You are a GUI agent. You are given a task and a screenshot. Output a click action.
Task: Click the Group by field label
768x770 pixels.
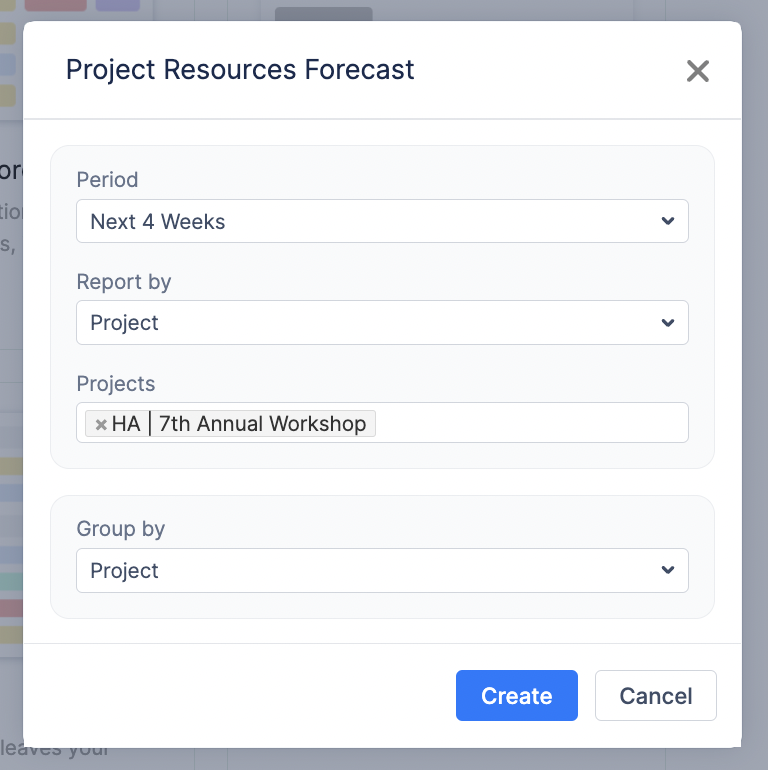pos(121,529)
